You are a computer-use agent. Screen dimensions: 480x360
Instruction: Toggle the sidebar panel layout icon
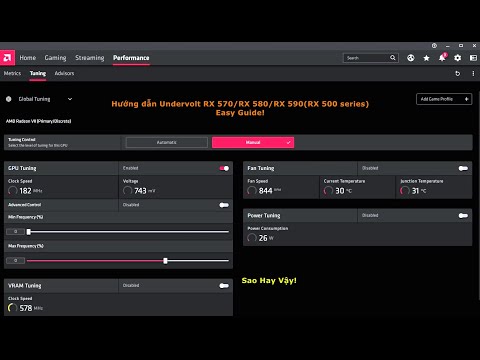(473, 58)
